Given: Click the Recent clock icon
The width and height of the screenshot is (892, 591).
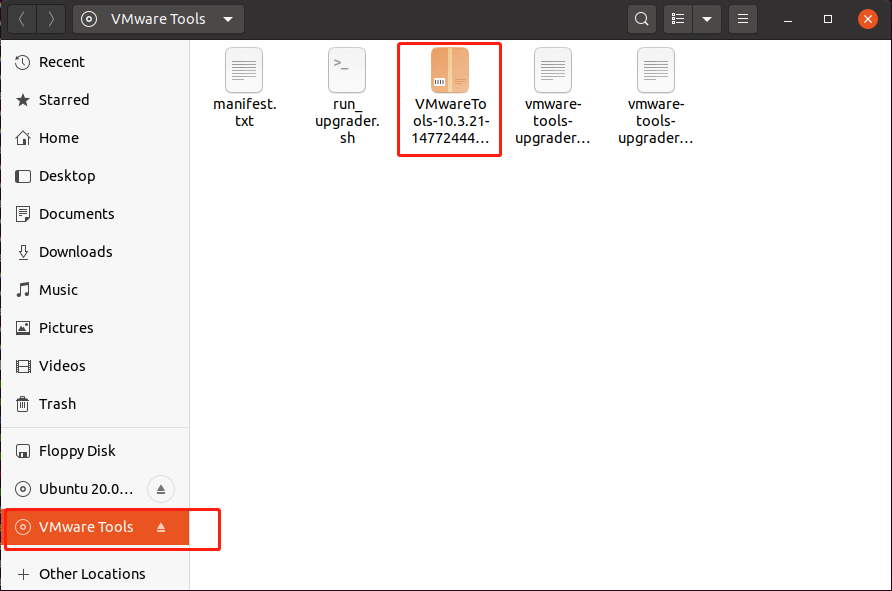Looking at the screenshot, I should [23, 62].
